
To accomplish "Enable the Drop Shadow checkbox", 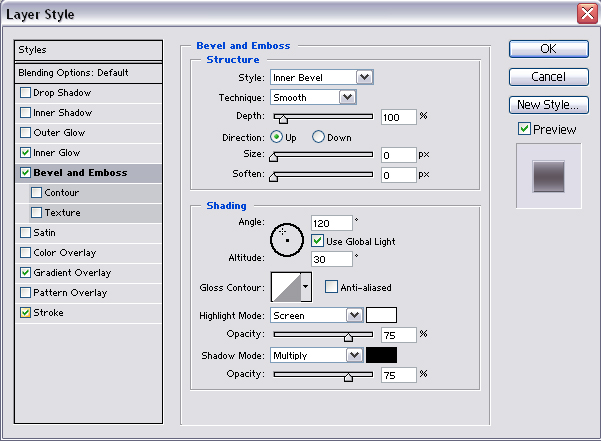I will [x=25, y=93].
